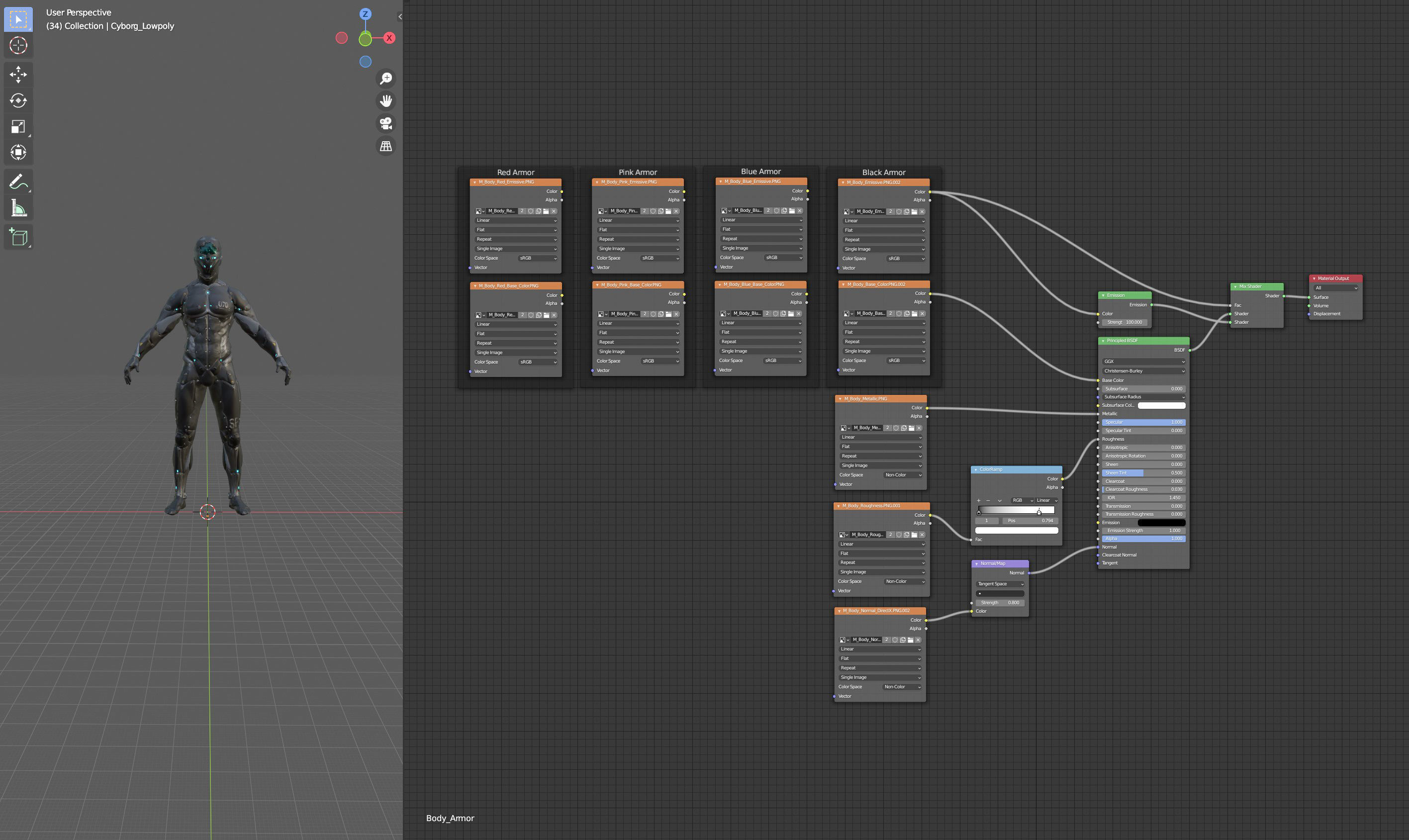Screen dimensions: 1409x840
Task: Toggle the camera view icon
Action: pyautogui.click(x=385, y=123)
